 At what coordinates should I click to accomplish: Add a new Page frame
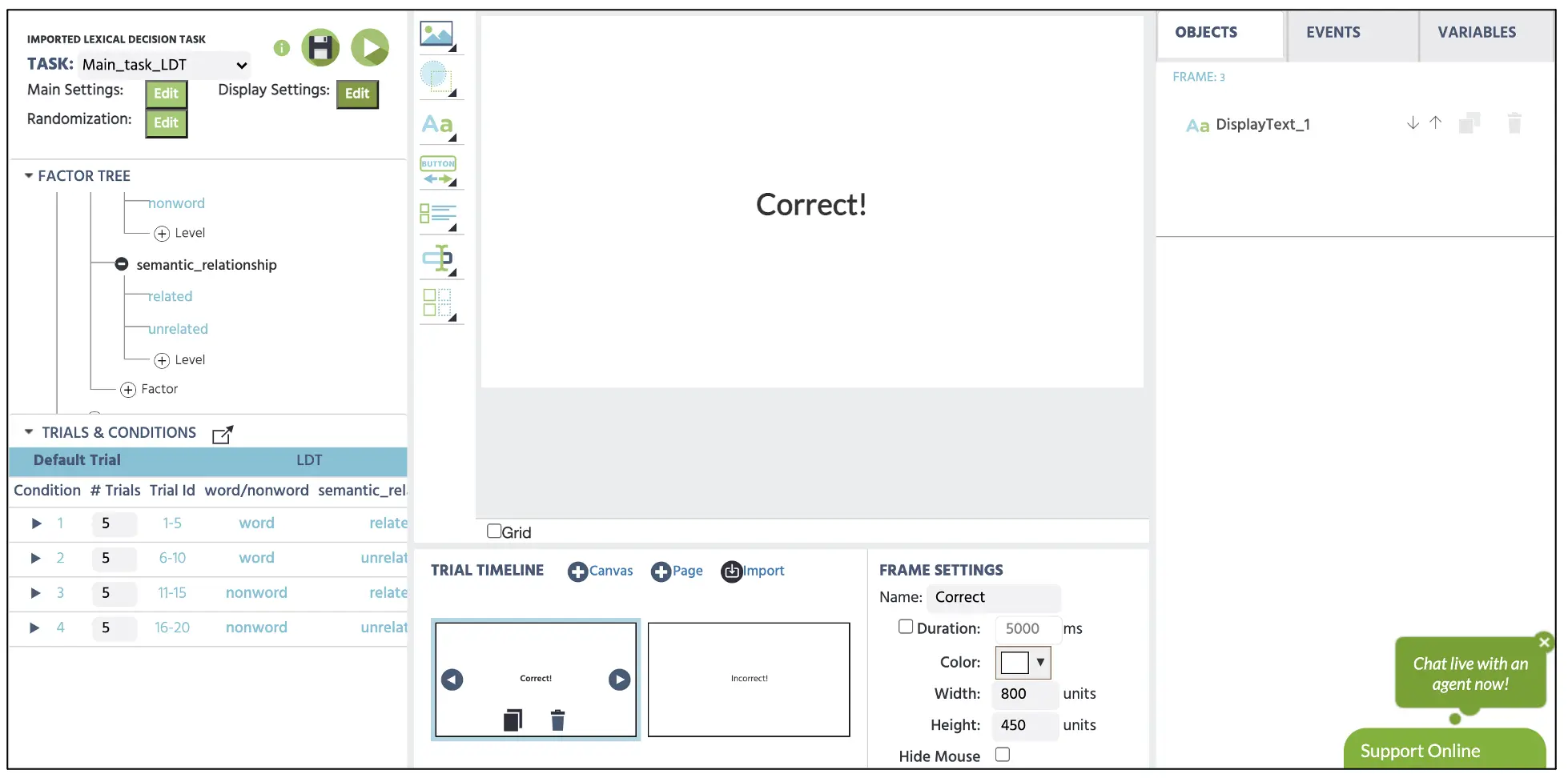pyautogui.click(x=677, y=571)
